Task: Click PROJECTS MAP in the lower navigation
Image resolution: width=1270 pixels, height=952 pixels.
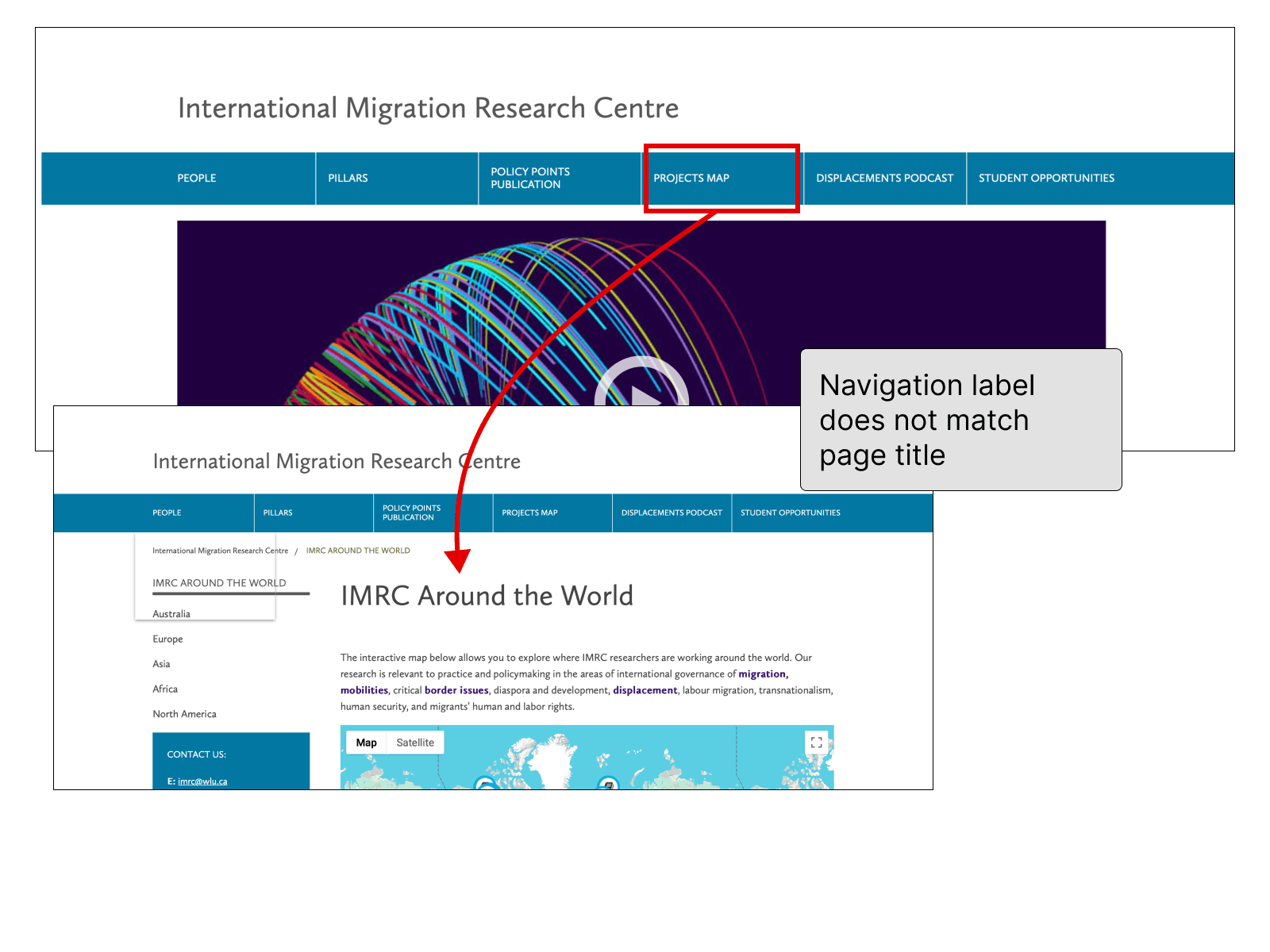Action: (529, 512)
